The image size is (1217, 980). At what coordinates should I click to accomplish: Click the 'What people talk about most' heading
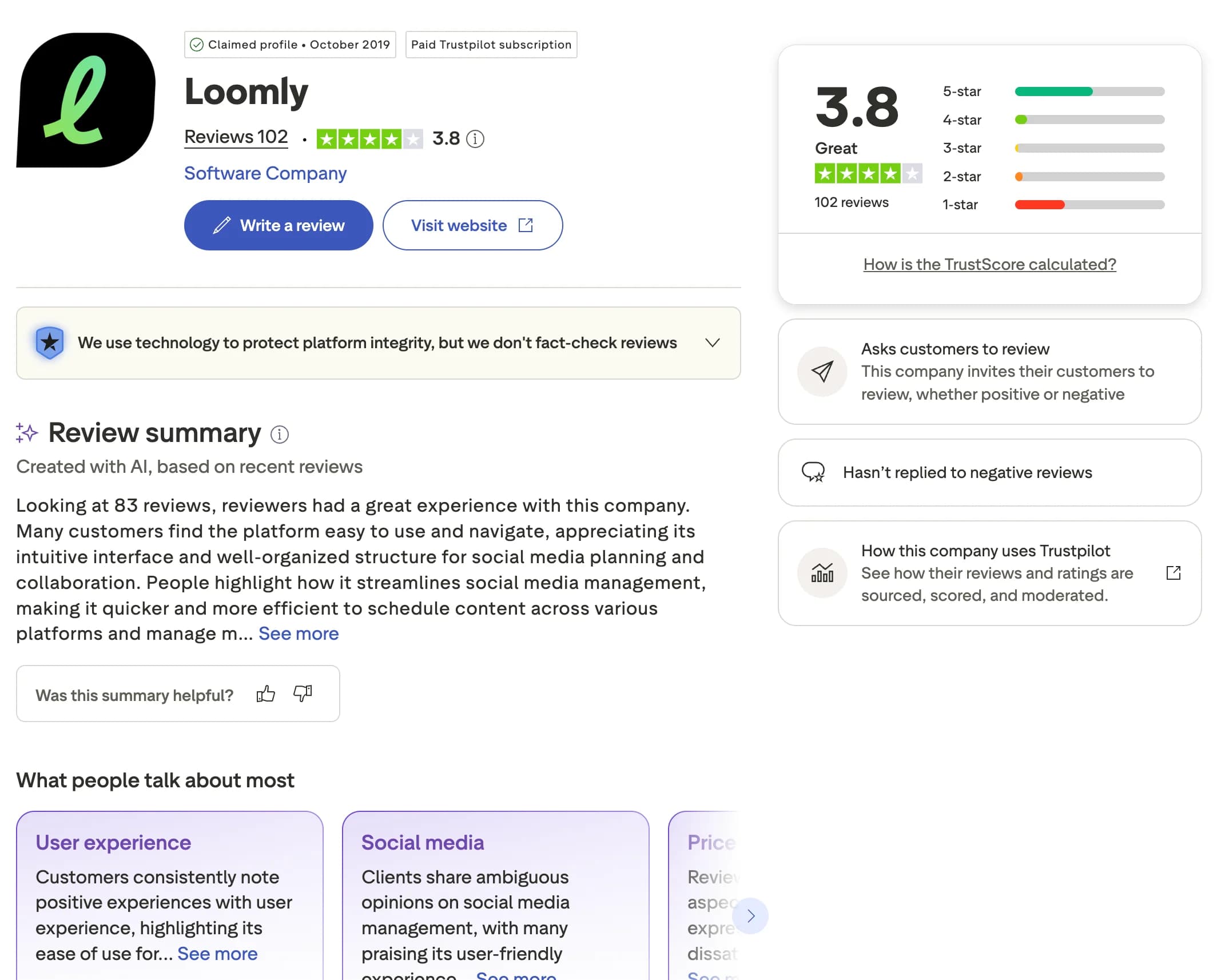click(x=155, y=780)
